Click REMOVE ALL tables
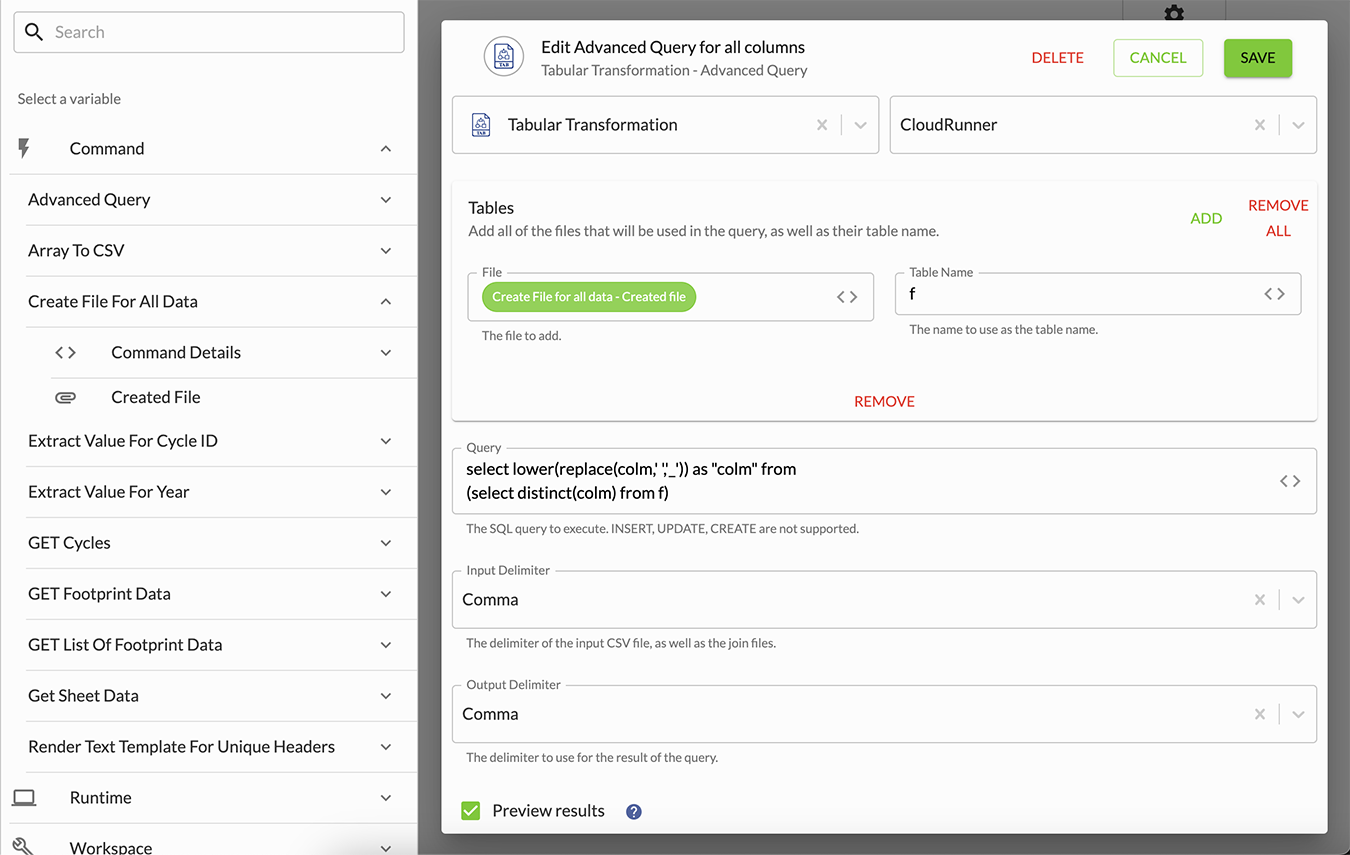Image resolution: width=1350 pixels, height=855 pixels. pos(1278,218)
